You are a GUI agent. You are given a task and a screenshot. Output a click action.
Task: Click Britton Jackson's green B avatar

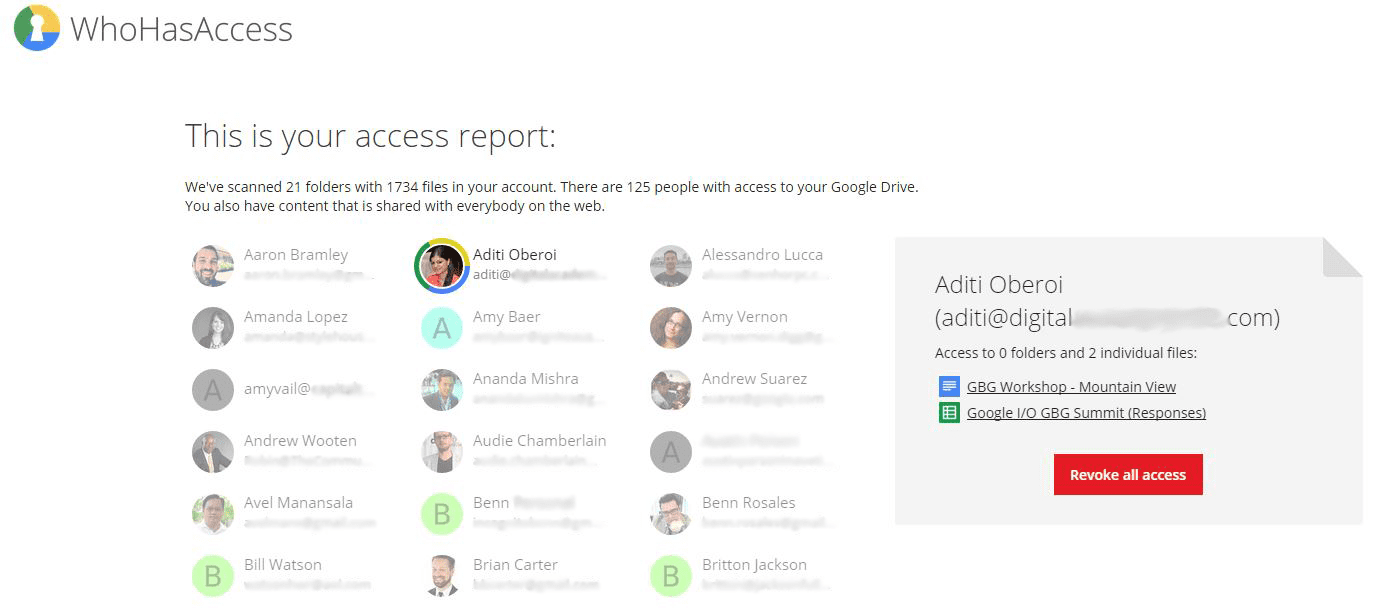671,576
